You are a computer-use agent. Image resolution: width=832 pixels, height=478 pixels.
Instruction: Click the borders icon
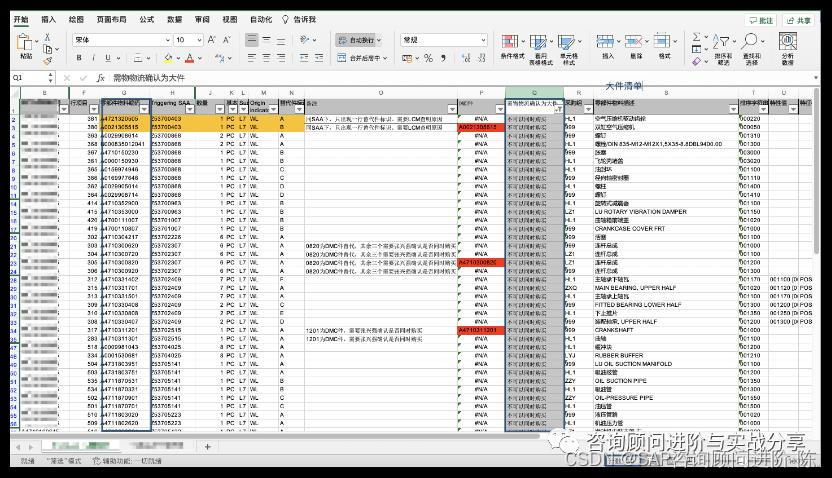pos(138,58)
